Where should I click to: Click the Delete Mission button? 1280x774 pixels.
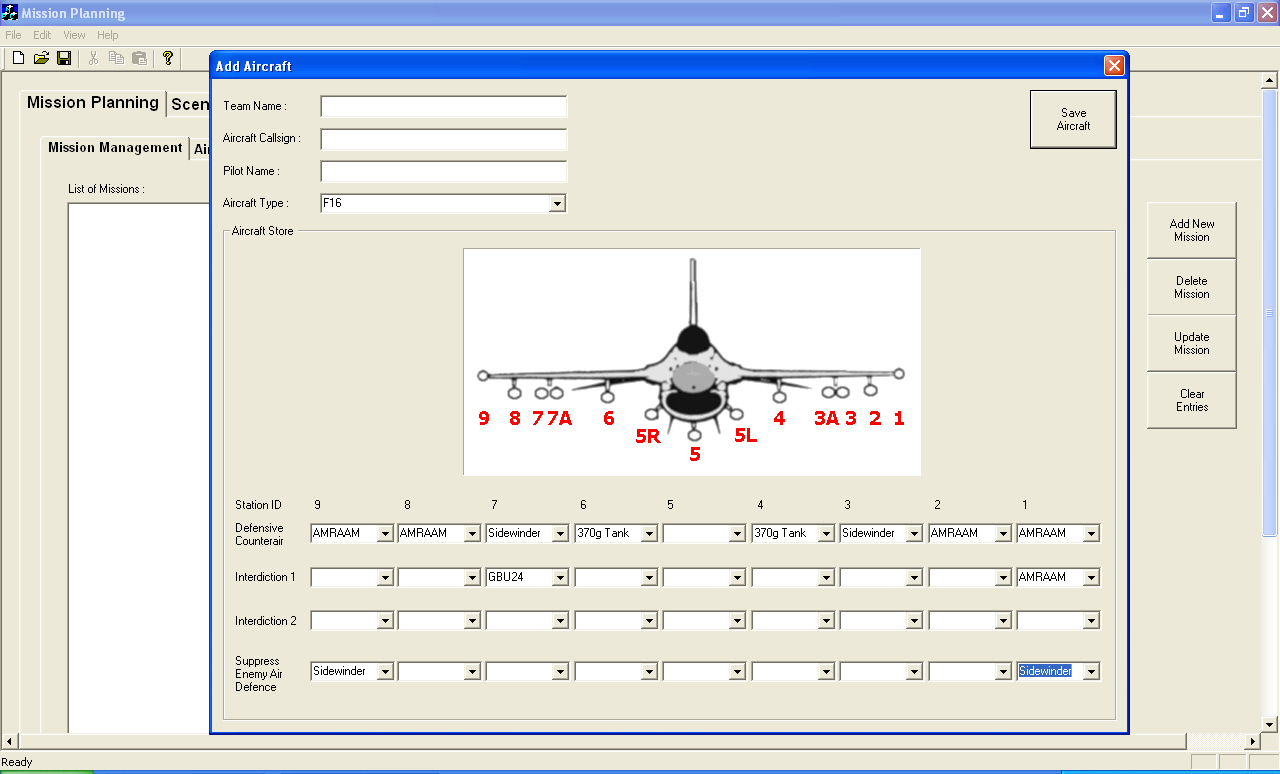click(x=1192, y=287)
